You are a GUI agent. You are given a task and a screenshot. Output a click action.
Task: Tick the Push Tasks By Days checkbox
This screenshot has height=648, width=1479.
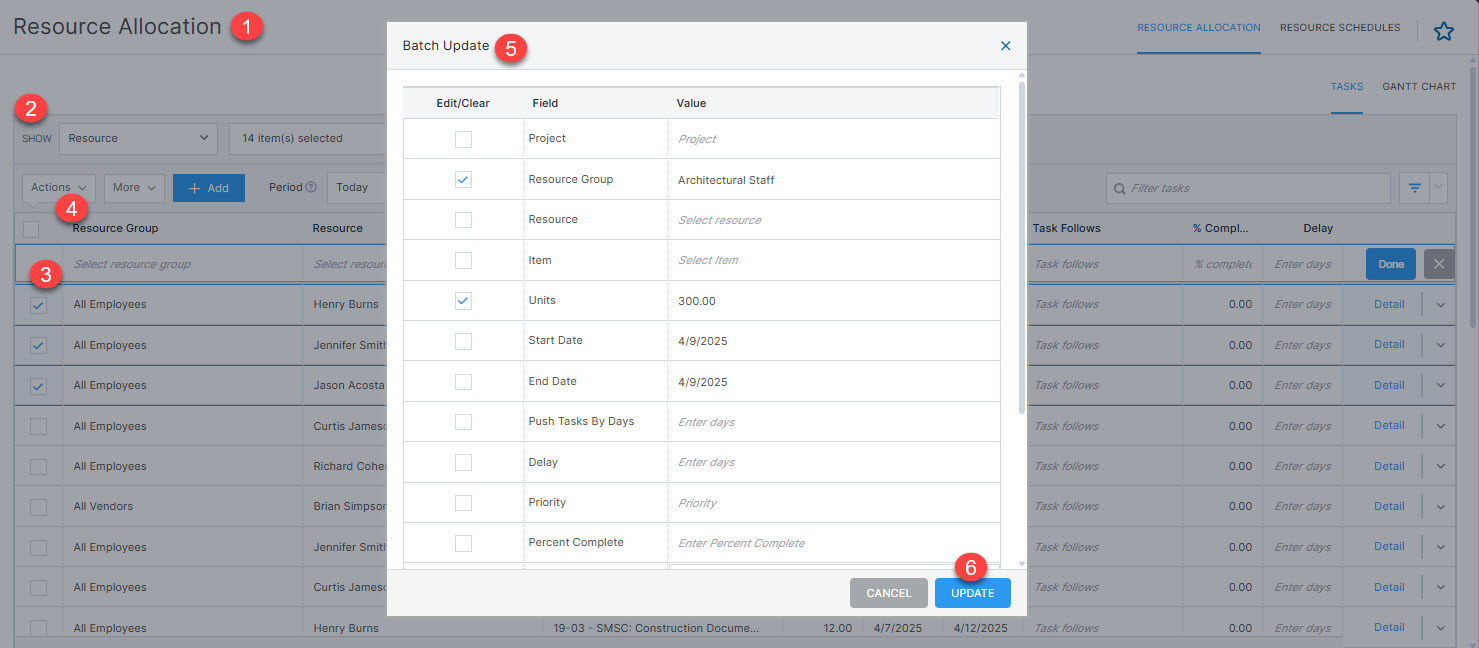pyautogui.click(x=463, y=422)
